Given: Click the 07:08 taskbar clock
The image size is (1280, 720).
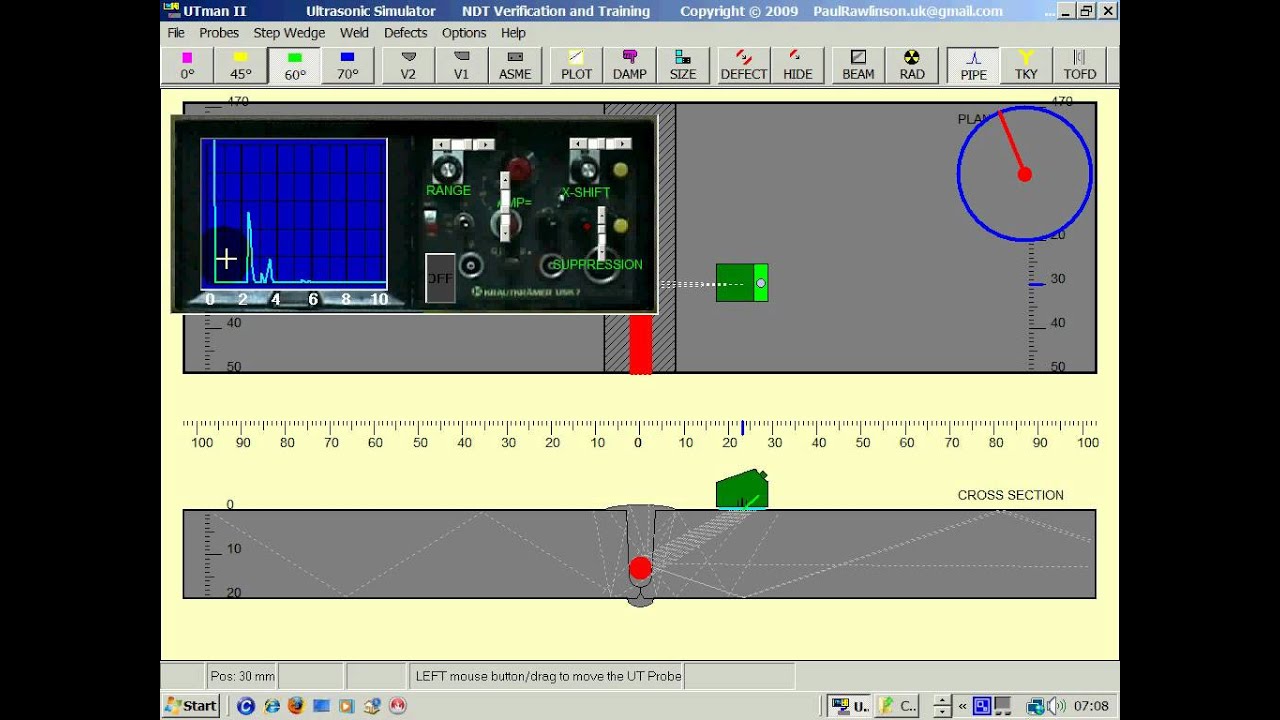Looking at the screenshot, I should pyautogui.click(x=1091, y=706).
